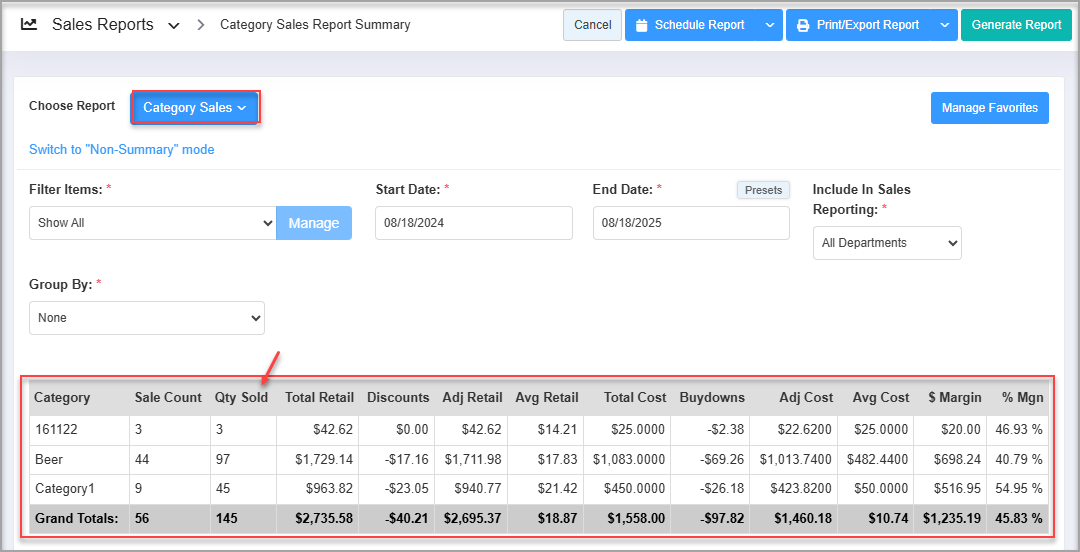Viewport: 1080px width, 552px height.
Task: Open the Print/Export Report dropdown arrow
Action: [x=944, y=25]
